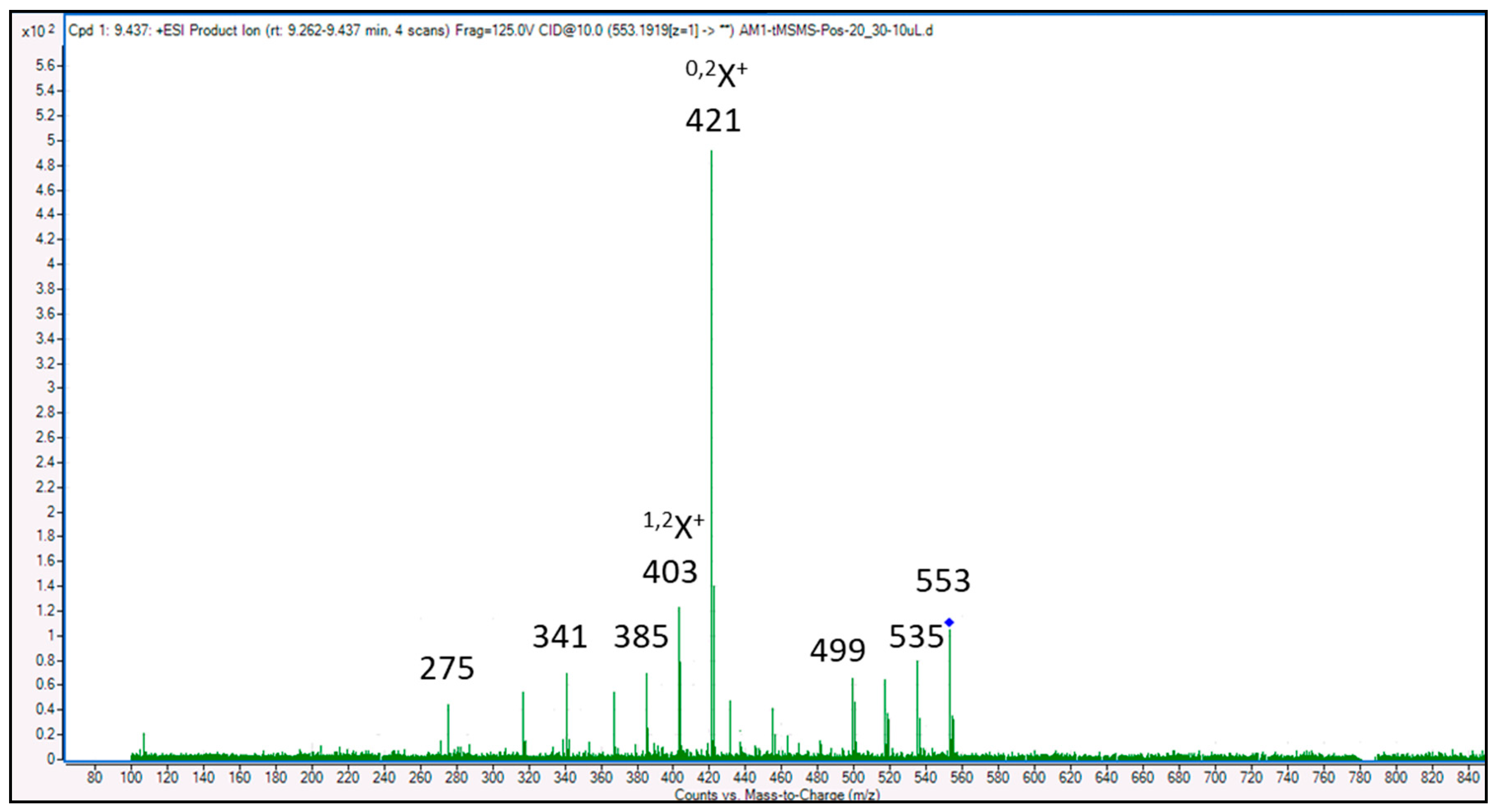
Task: Select the 535 peak label
Action: coord(916,636)
